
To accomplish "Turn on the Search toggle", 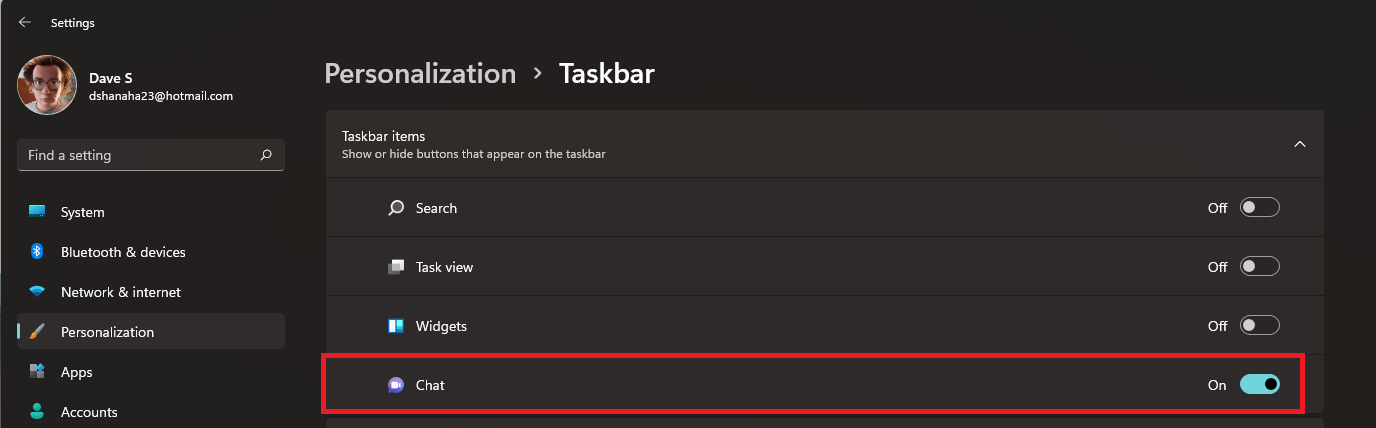I will click(1260, 208).
